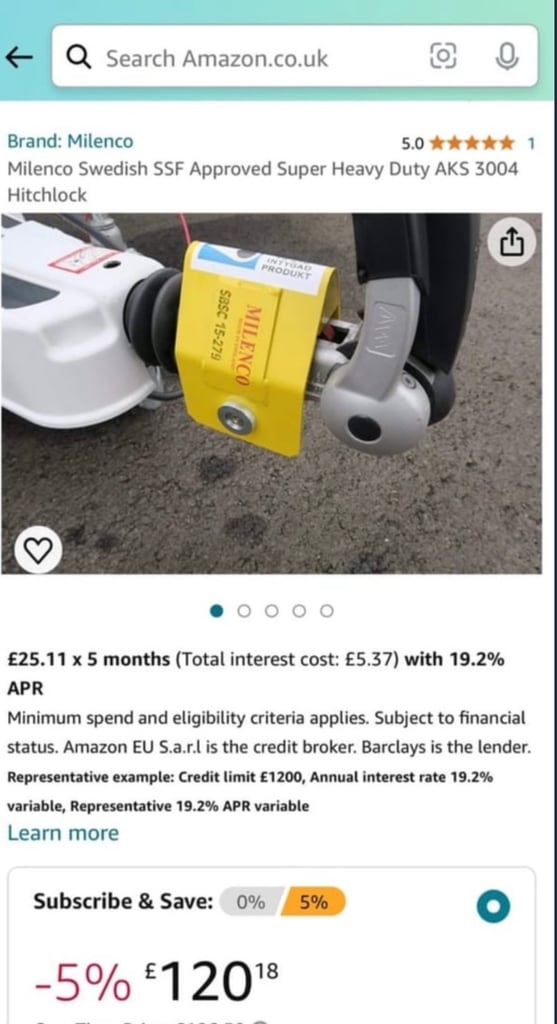Tap the Milenco Hitchlock product title
The height and width of the screenshot is (1024, 557).
tap(263, 182)
